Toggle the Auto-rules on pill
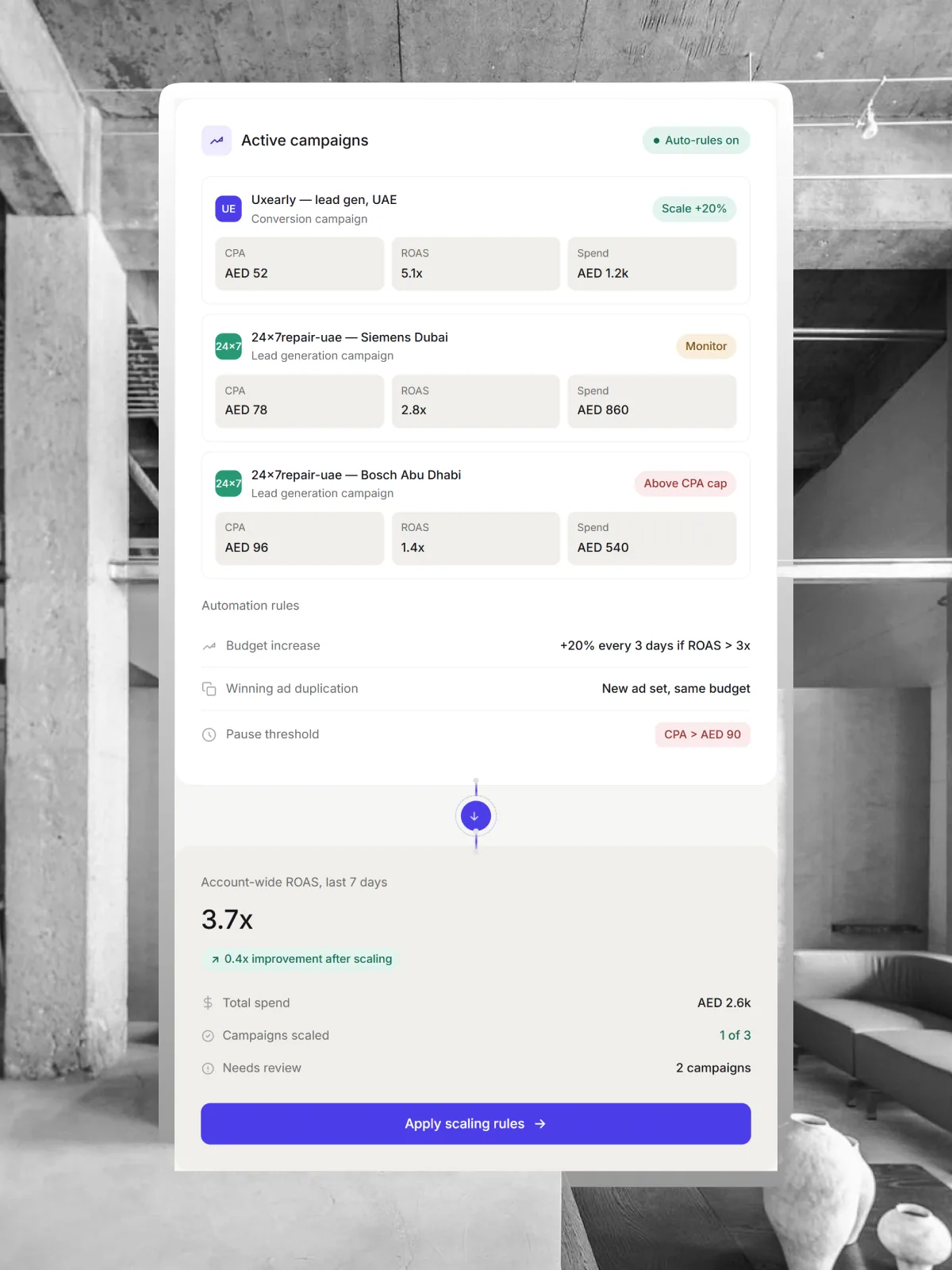952x1270 pixels. [x=697, y=140]
